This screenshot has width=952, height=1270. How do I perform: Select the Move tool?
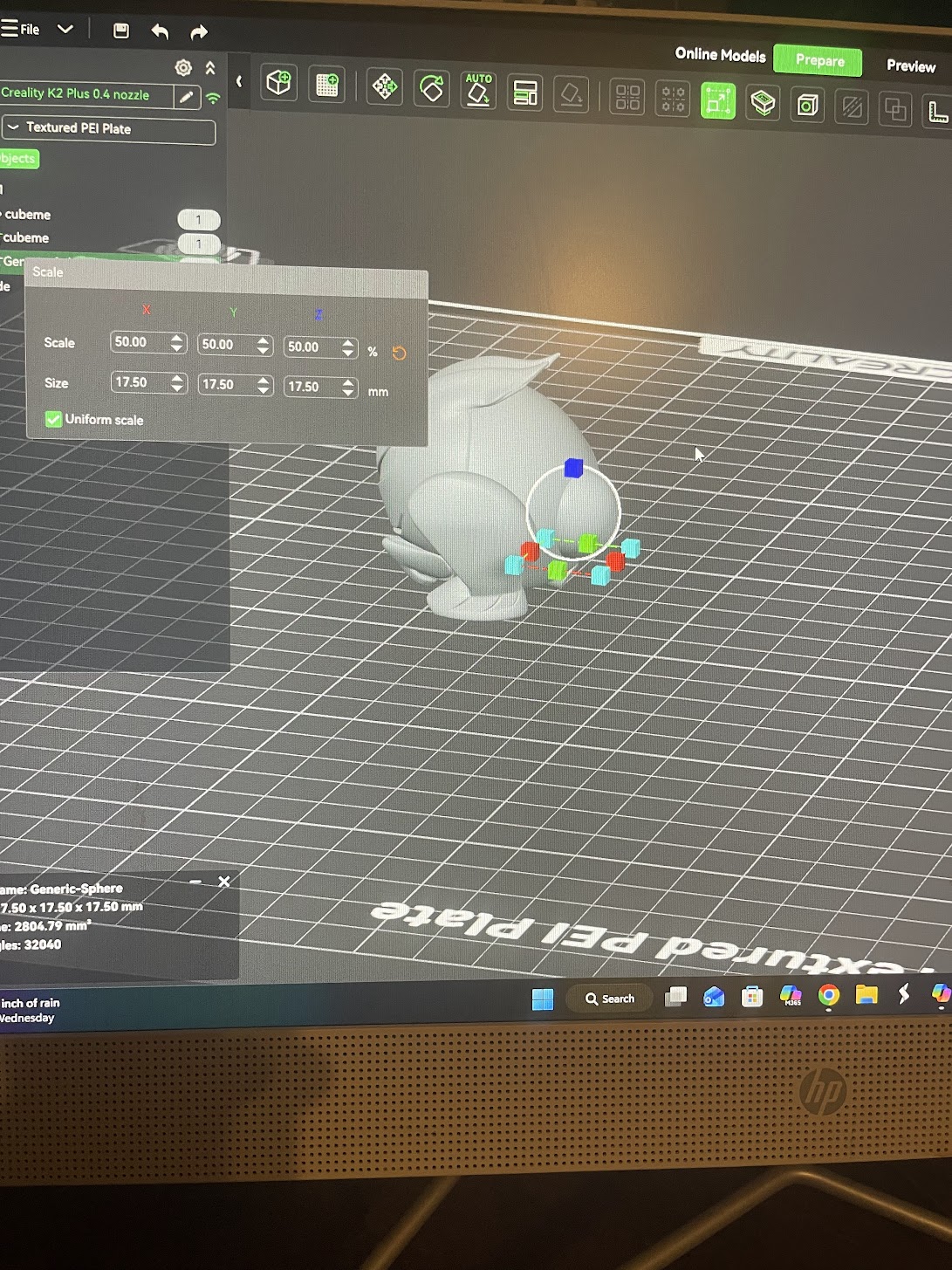[384, 86]
